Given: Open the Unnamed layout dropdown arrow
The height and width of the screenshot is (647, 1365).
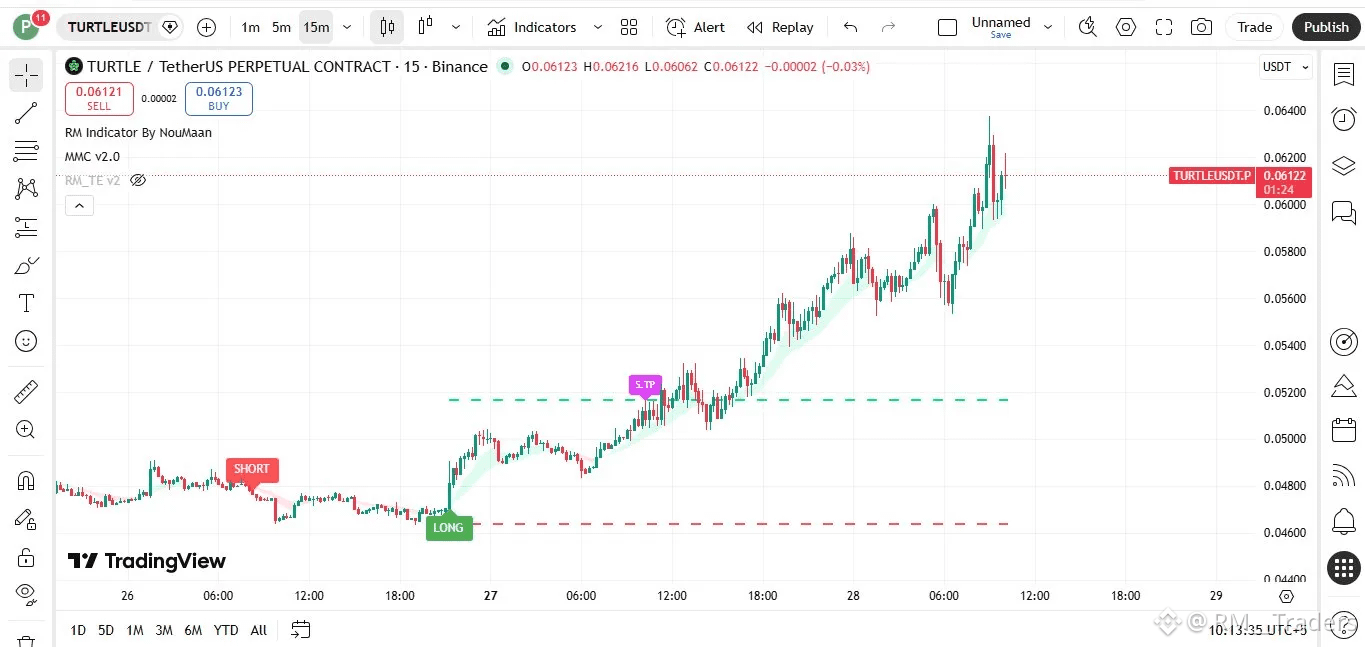Looking at the screenshot, I should click(x=1048, y=27).
